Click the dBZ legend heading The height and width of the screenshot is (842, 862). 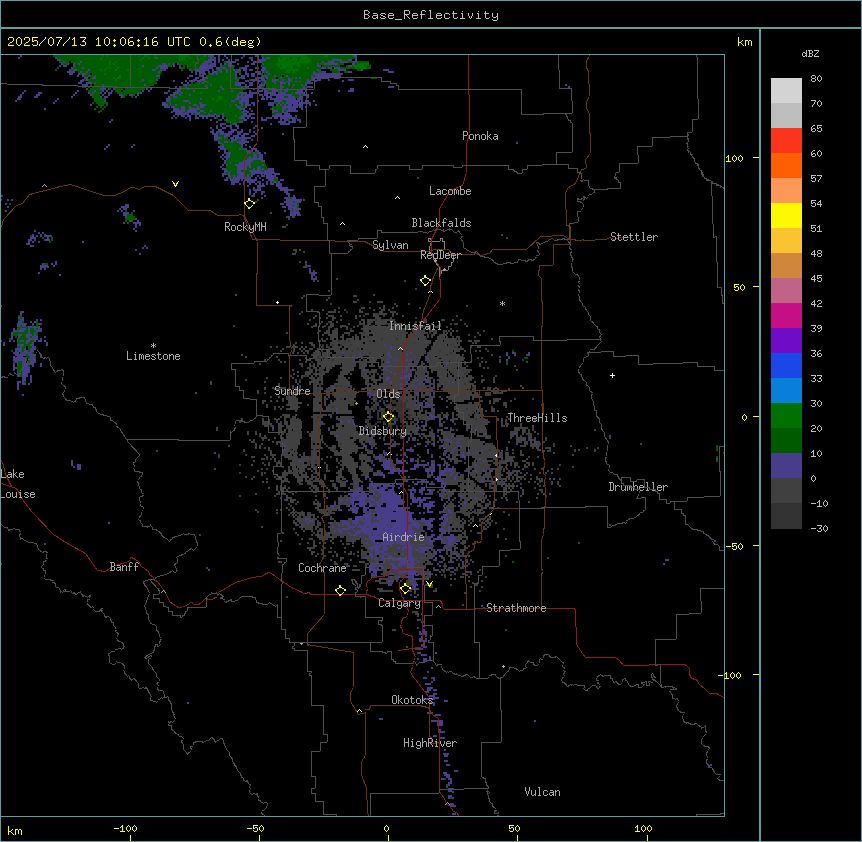point(810,53)
